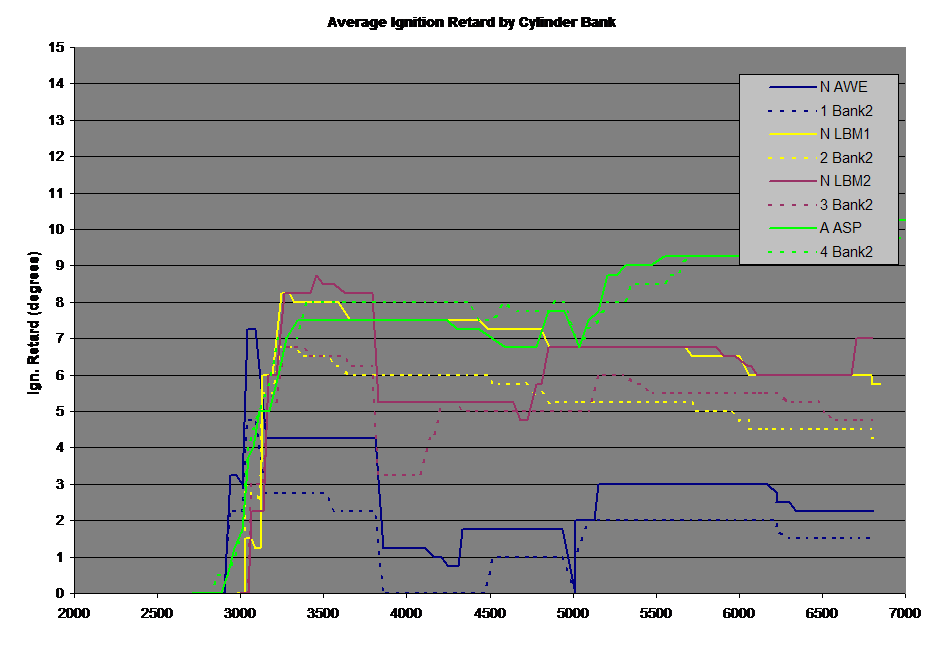Viewport: 943px width, 646px height.
Task: Choose the 4 Bank2 legend entry text
Action: pyautogui.click(x=846, y=252)
